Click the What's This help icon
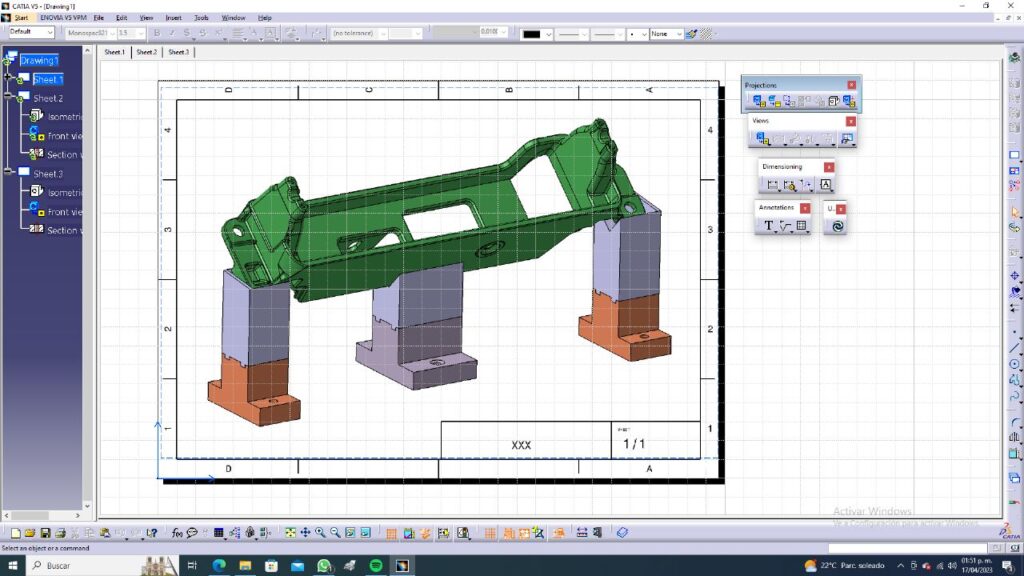Viewport: 1024px width, 576px height. pos(152,533)
